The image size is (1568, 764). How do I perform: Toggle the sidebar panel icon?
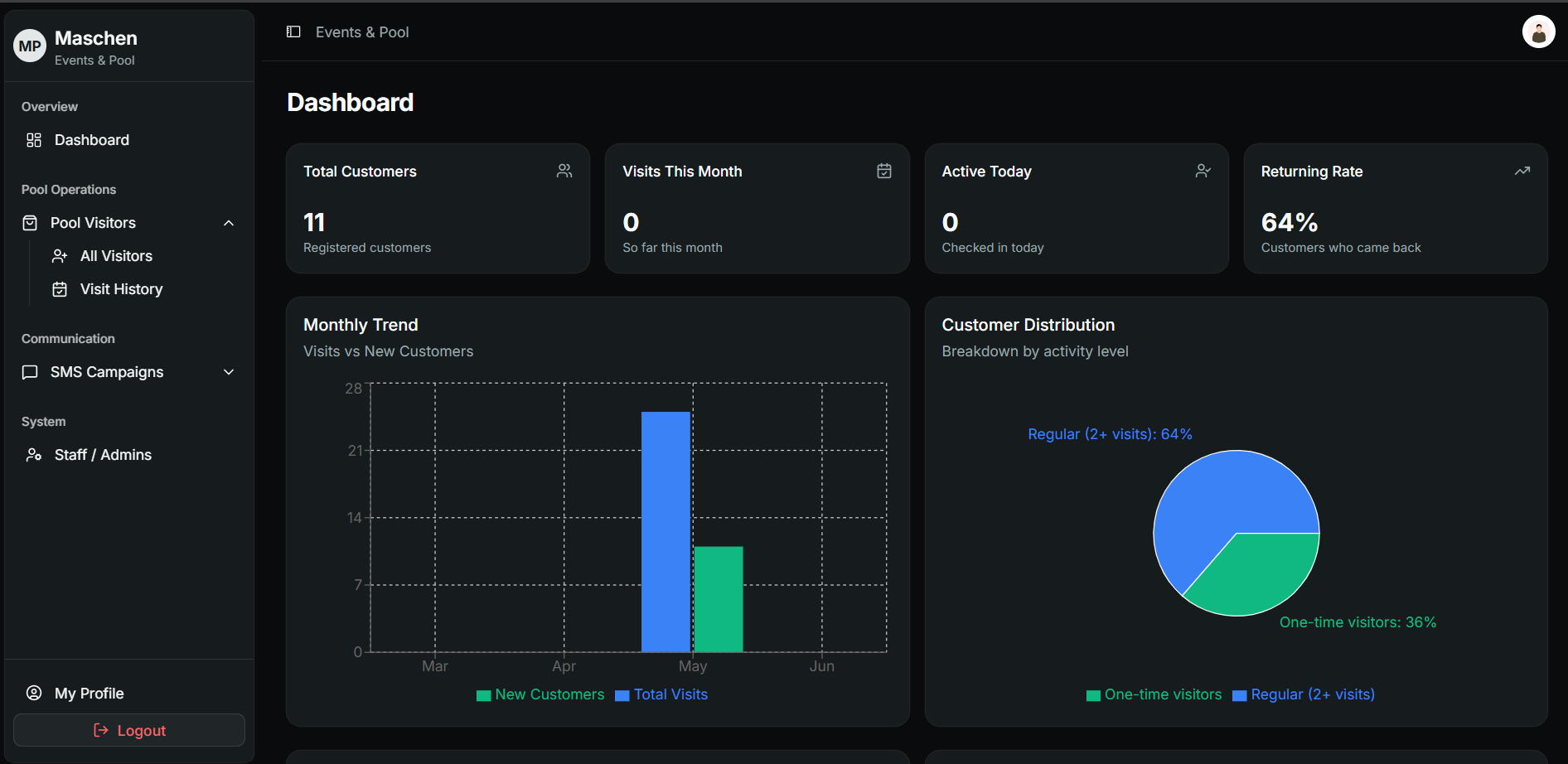point(293,31)
